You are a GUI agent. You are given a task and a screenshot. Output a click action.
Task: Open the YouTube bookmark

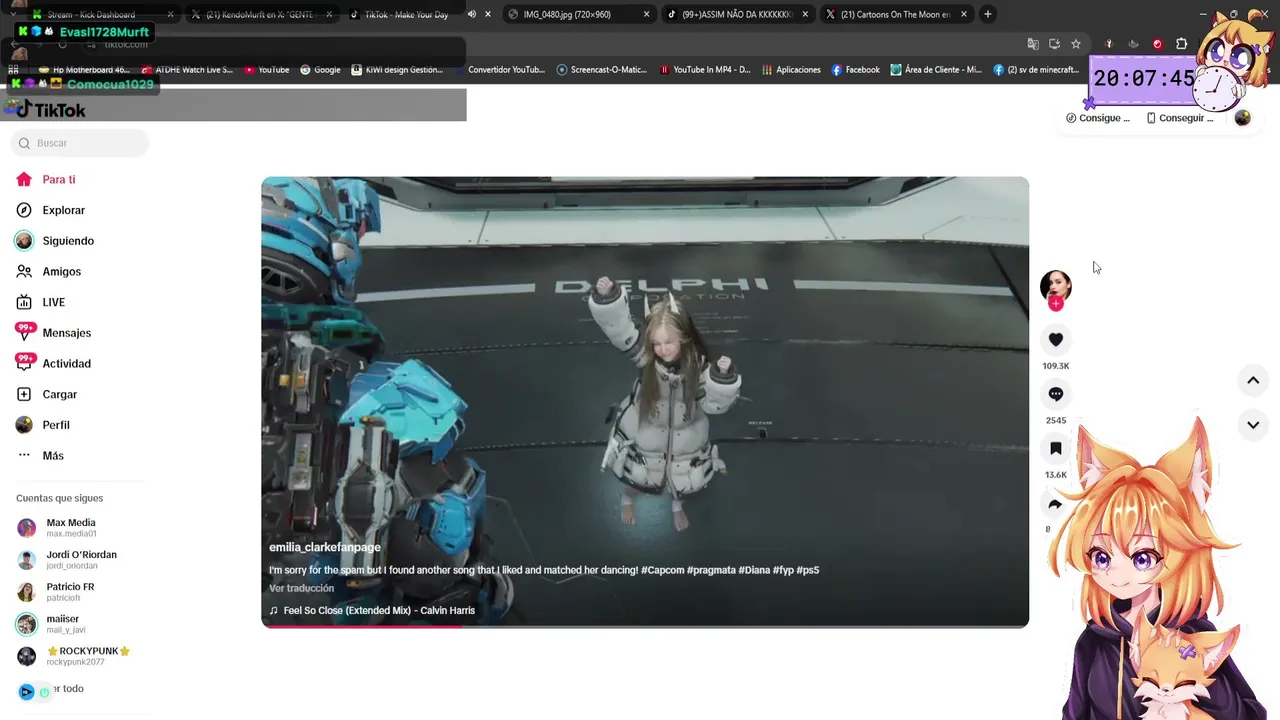[x=265, y=70]
